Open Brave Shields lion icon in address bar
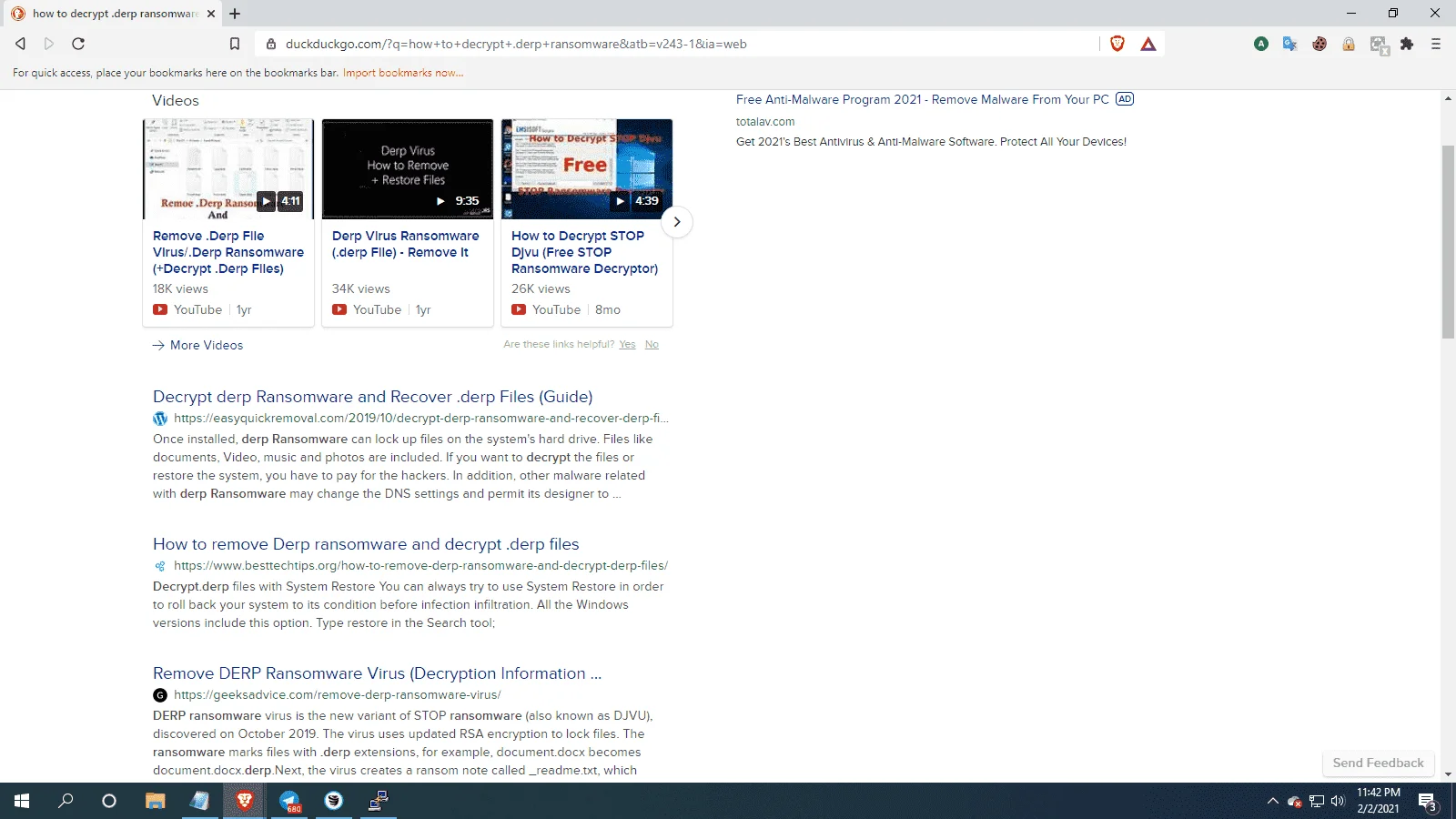The image size is (1456, 819). 1117,44
